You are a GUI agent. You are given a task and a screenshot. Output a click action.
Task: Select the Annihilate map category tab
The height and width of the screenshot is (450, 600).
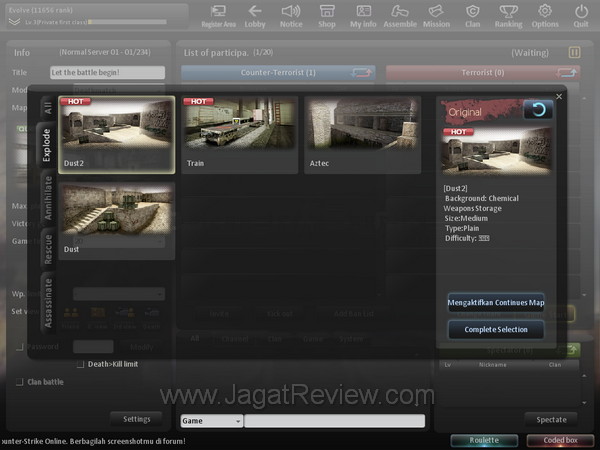48,198
